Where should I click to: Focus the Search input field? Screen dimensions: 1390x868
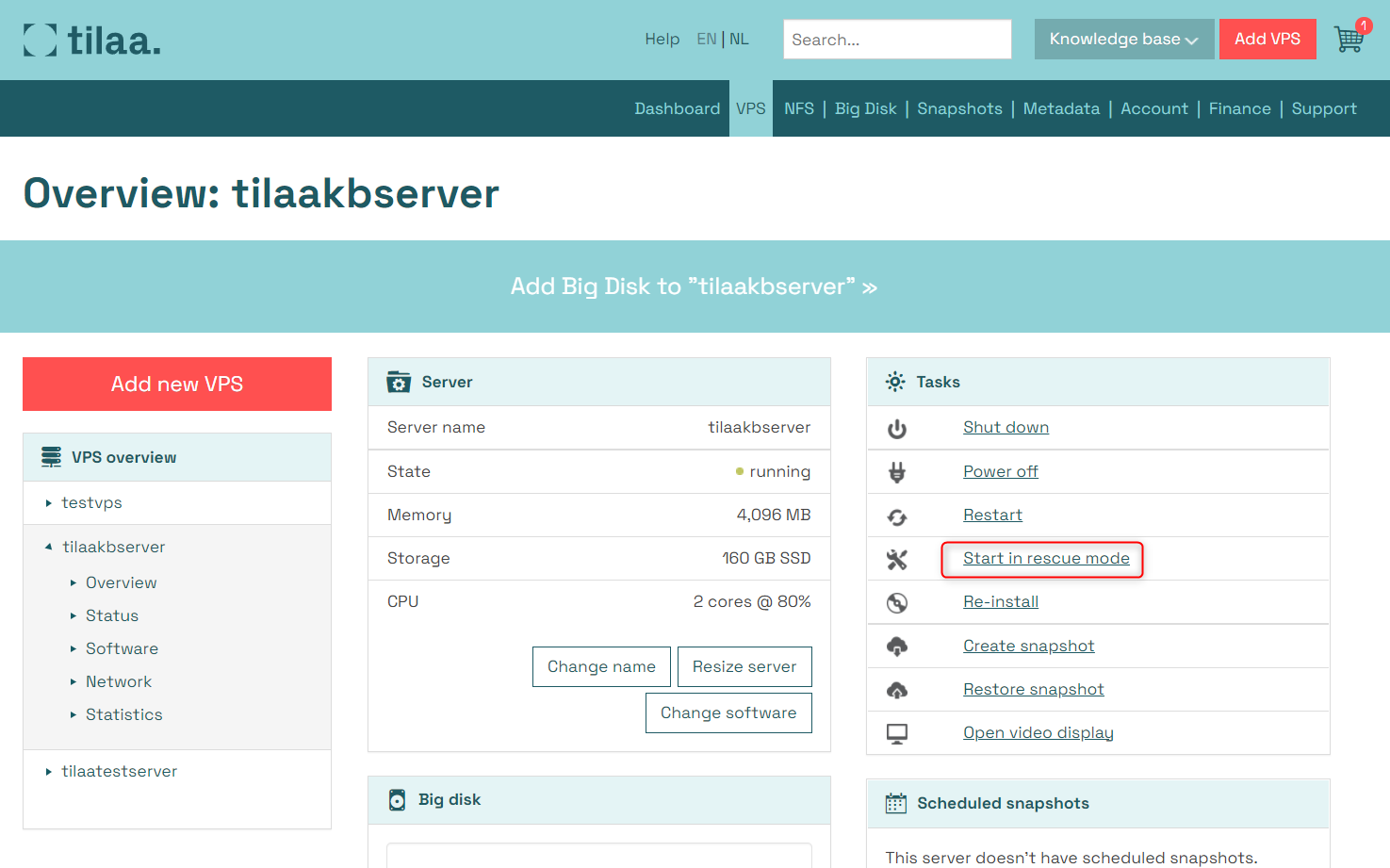pos(897,40)
